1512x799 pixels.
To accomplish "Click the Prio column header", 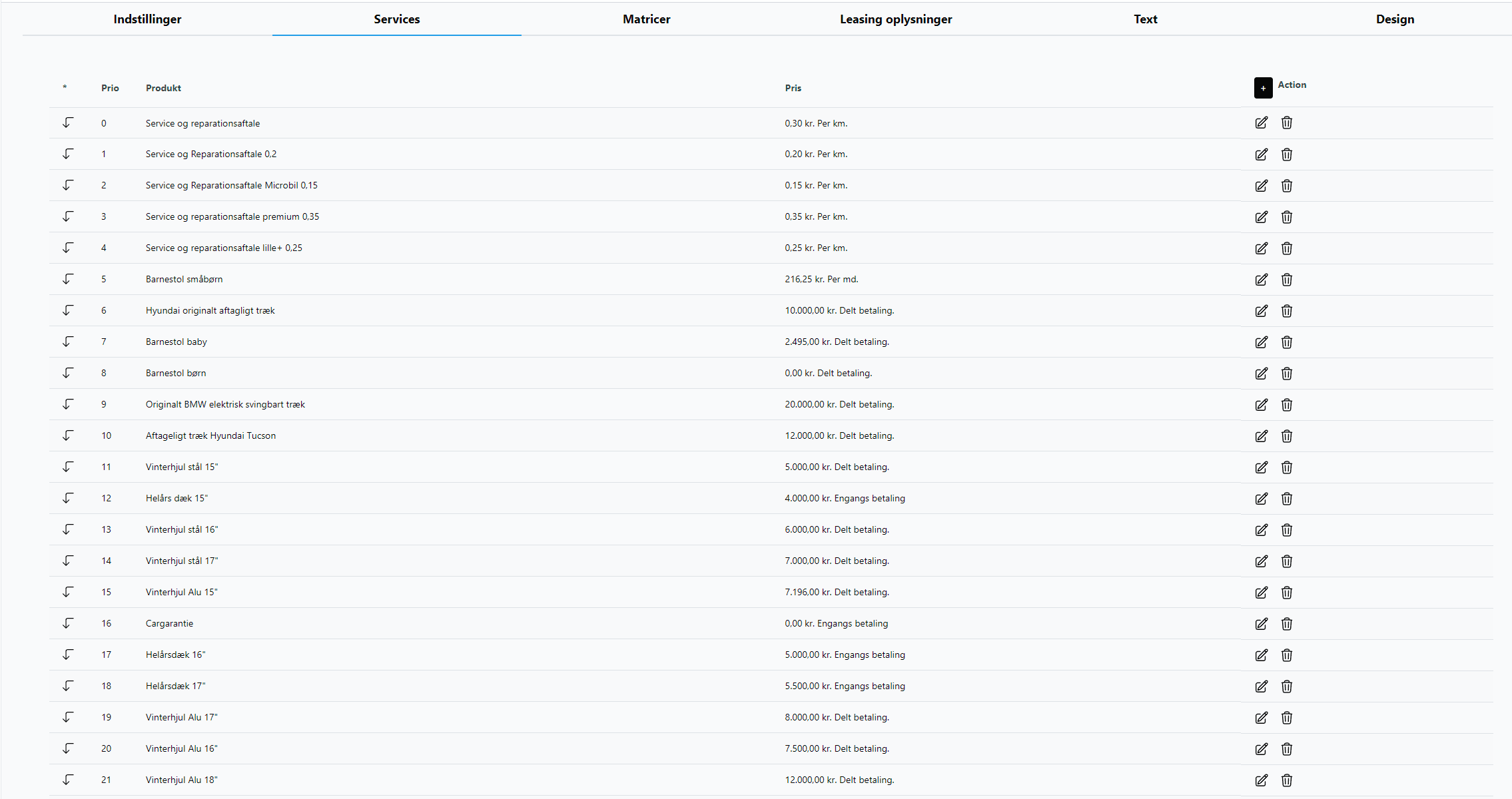I will coord(110,88).
